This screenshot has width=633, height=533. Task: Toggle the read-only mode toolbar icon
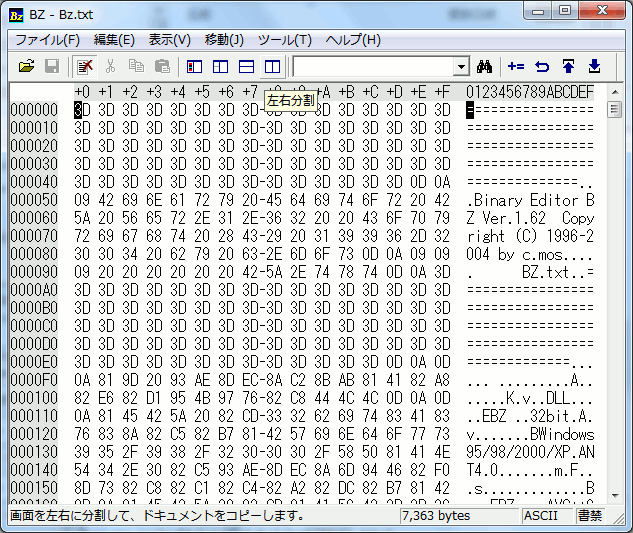tap(85, 66)
